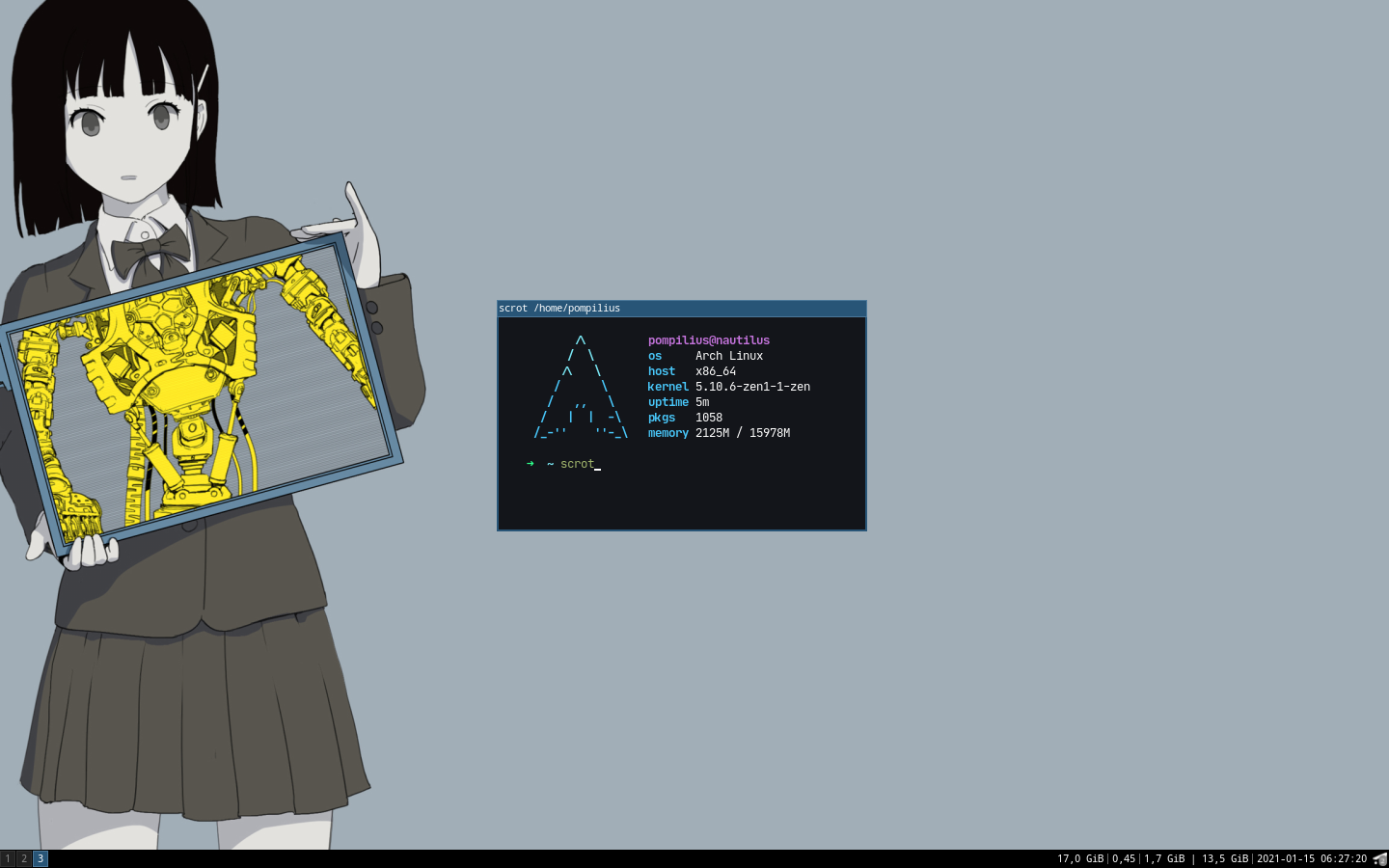Click the "x86_64" host value

pos(716,371)
